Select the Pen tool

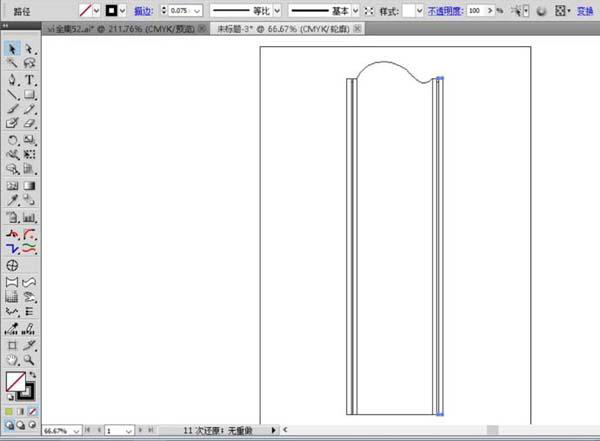tap(12, 80)
